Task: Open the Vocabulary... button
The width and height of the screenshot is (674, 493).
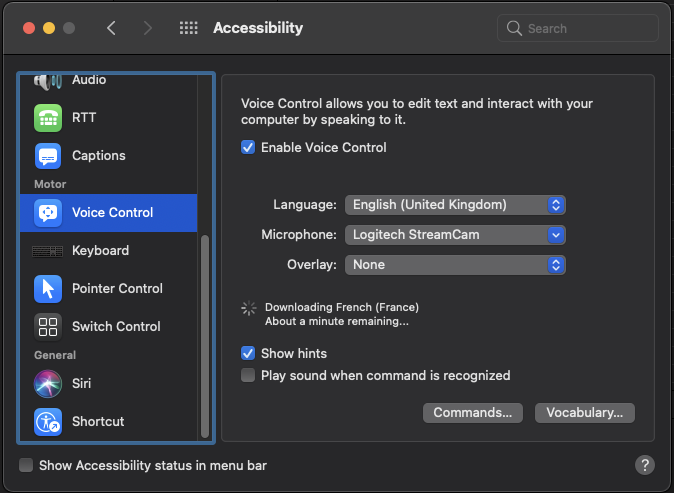Action: click(x=585, y=412)
